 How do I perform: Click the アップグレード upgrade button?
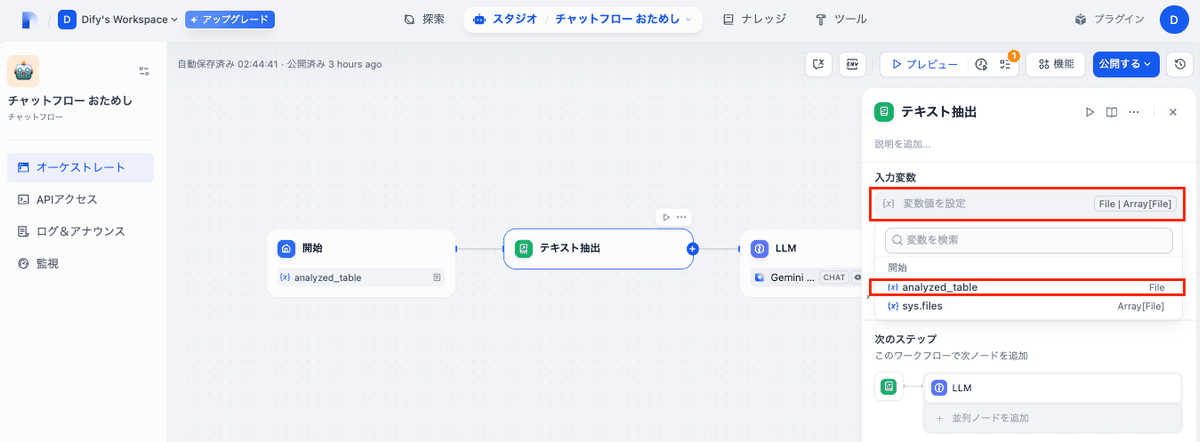[230, 19]
